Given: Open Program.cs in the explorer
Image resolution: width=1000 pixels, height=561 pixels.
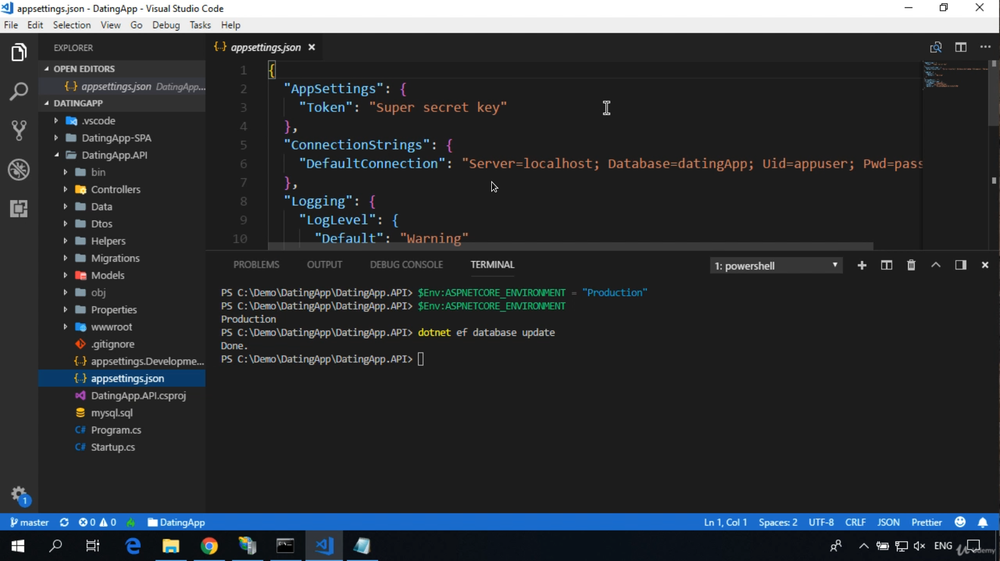Looking at the screenshot, I should (x=121, y=430).
